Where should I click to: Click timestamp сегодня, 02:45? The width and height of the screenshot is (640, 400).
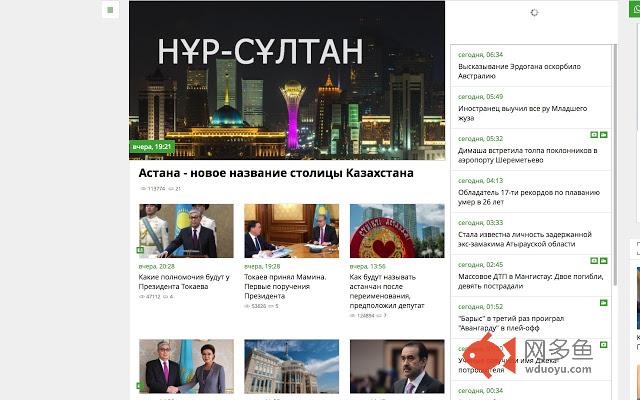480,265
